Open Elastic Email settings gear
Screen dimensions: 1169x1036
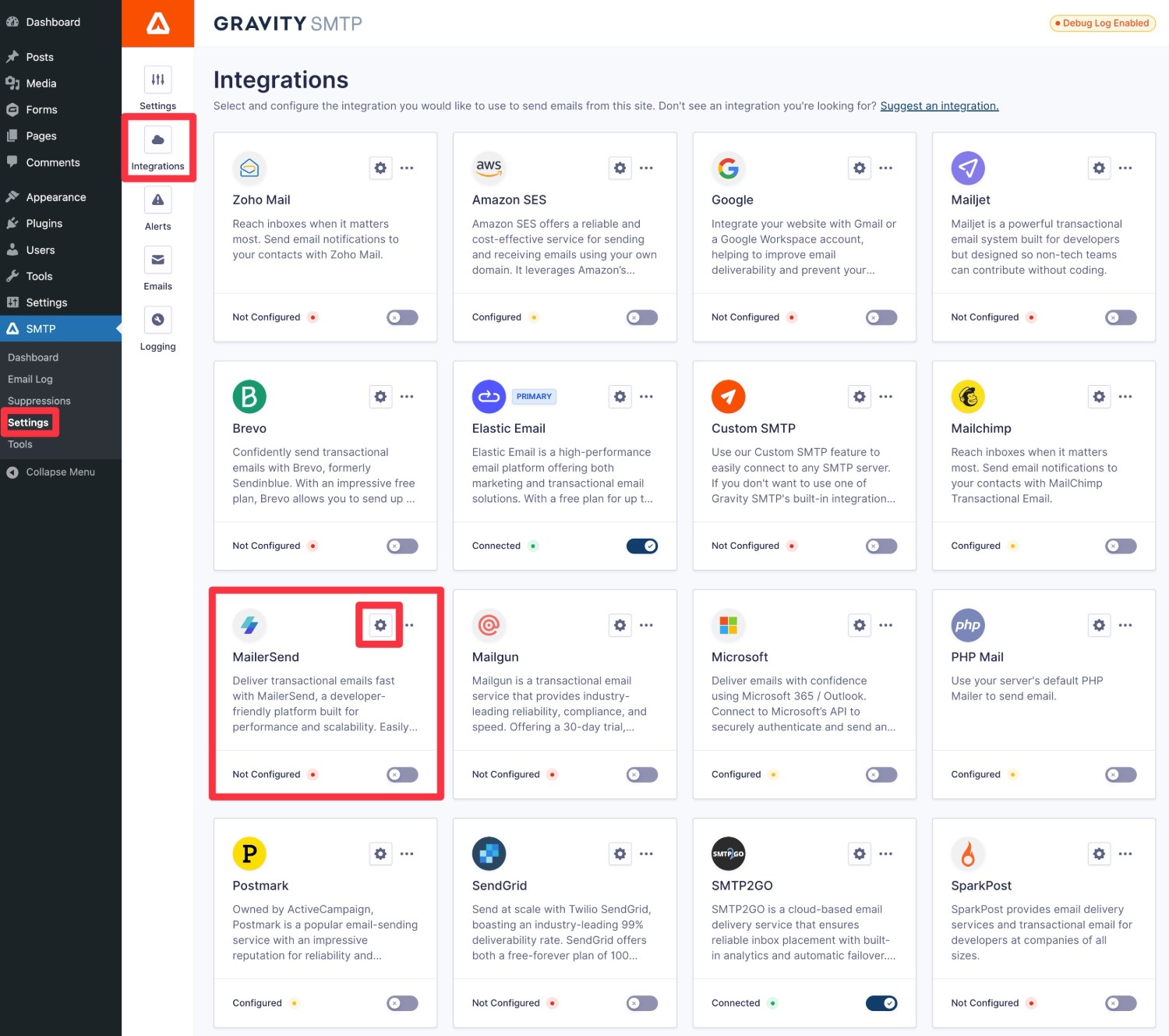[x=620, y=396]
